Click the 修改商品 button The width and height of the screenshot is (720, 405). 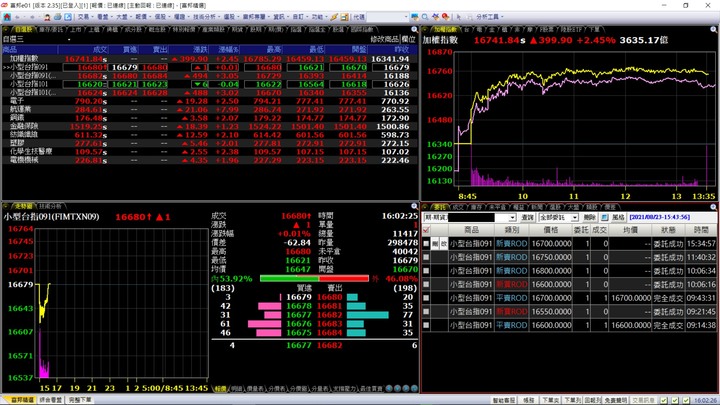[384, 39]
